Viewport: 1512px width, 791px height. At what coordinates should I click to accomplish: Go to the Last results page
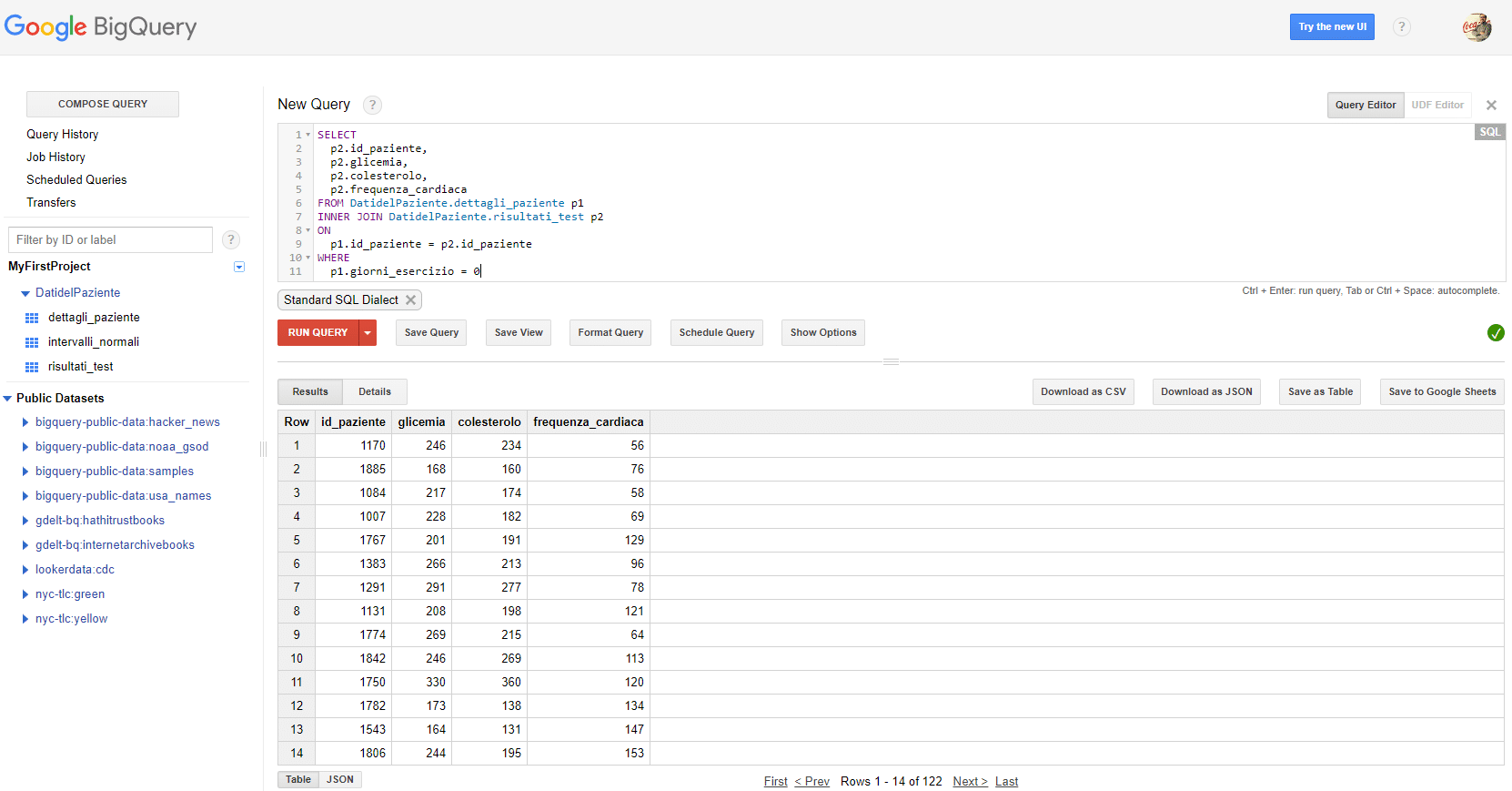[1006, 781]
